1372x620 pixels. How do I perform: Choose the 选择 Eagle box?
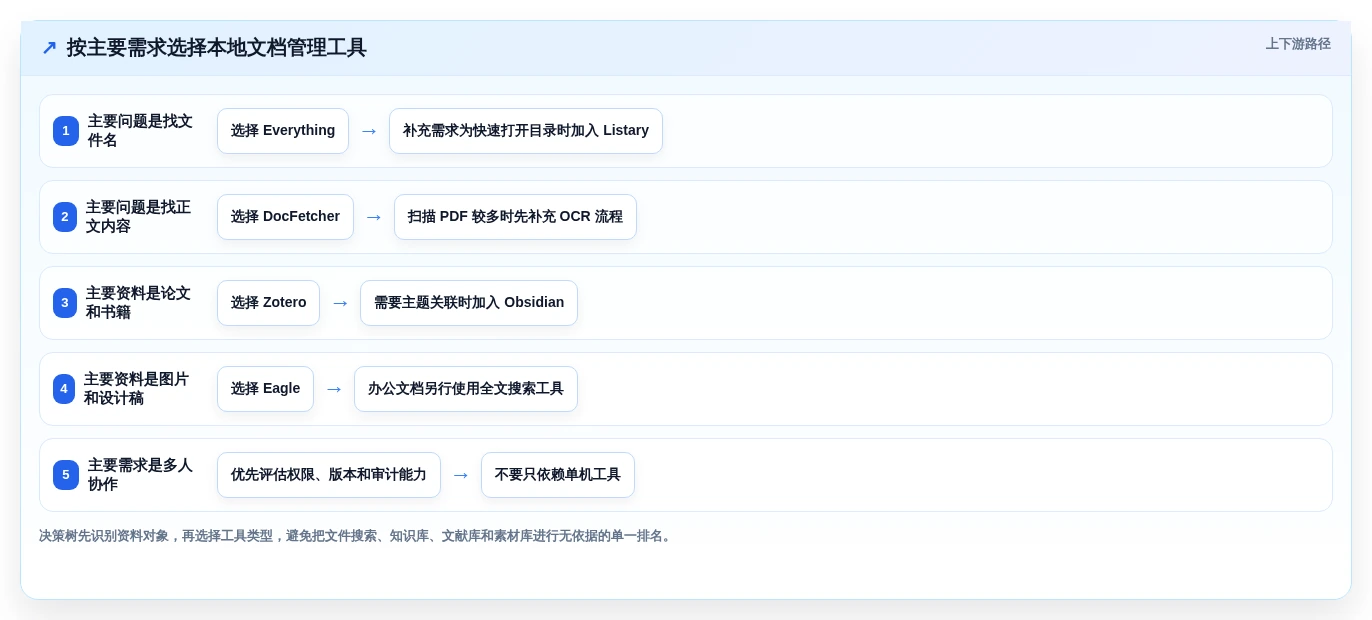[265, 389]
